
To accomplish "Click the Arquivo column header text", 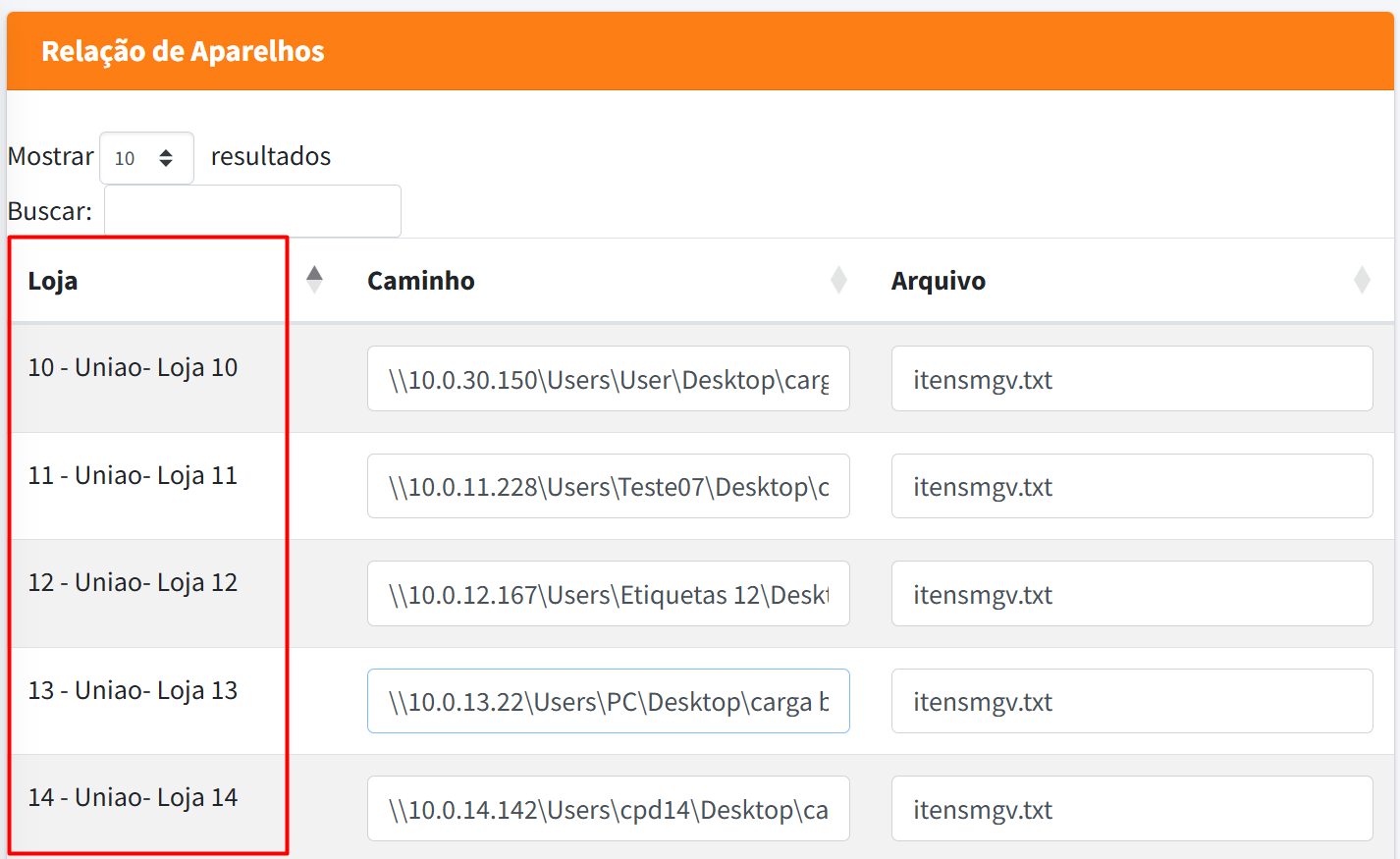I will 938,281.
